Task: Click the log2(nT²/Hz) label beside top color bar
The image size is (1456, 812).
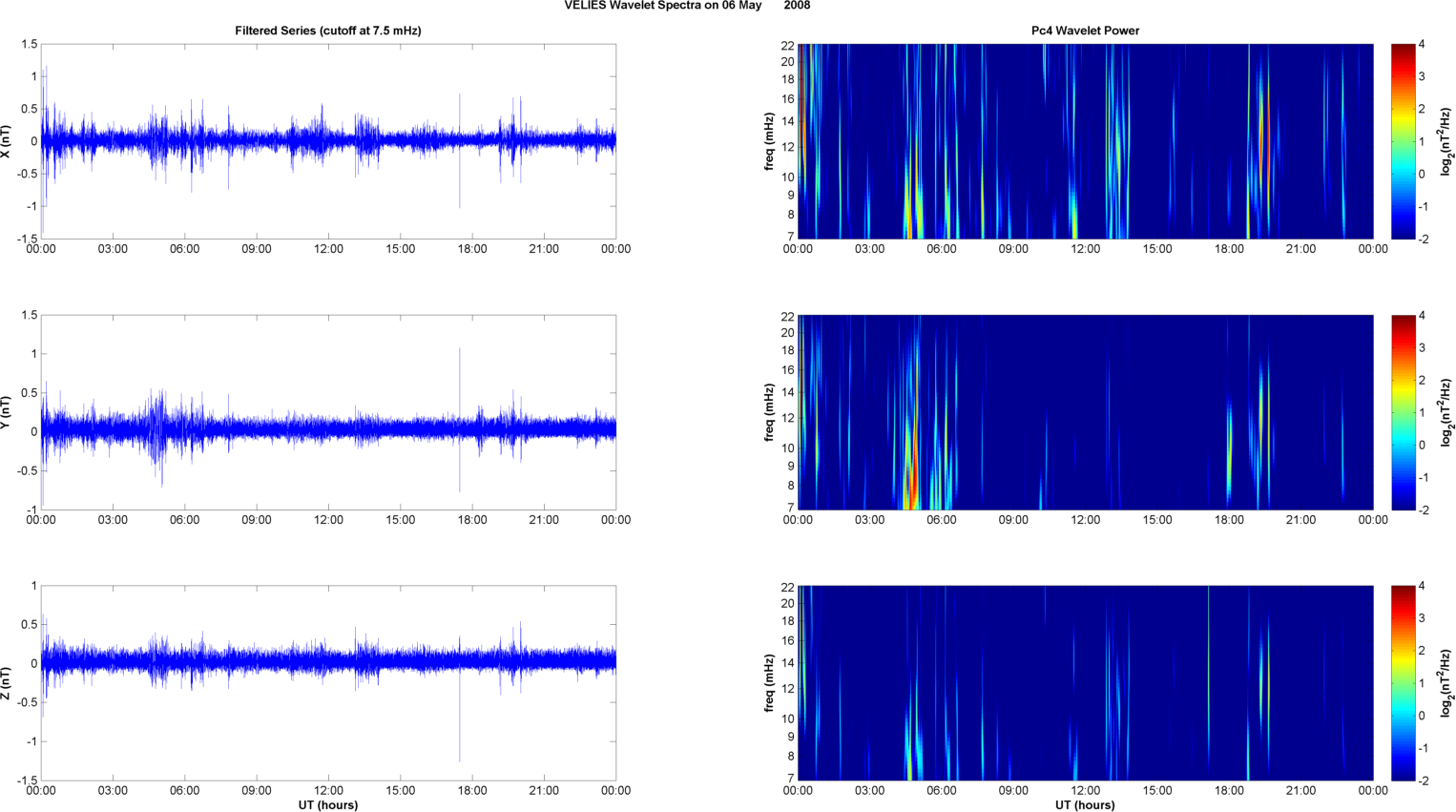Action: click(1446, 141)
